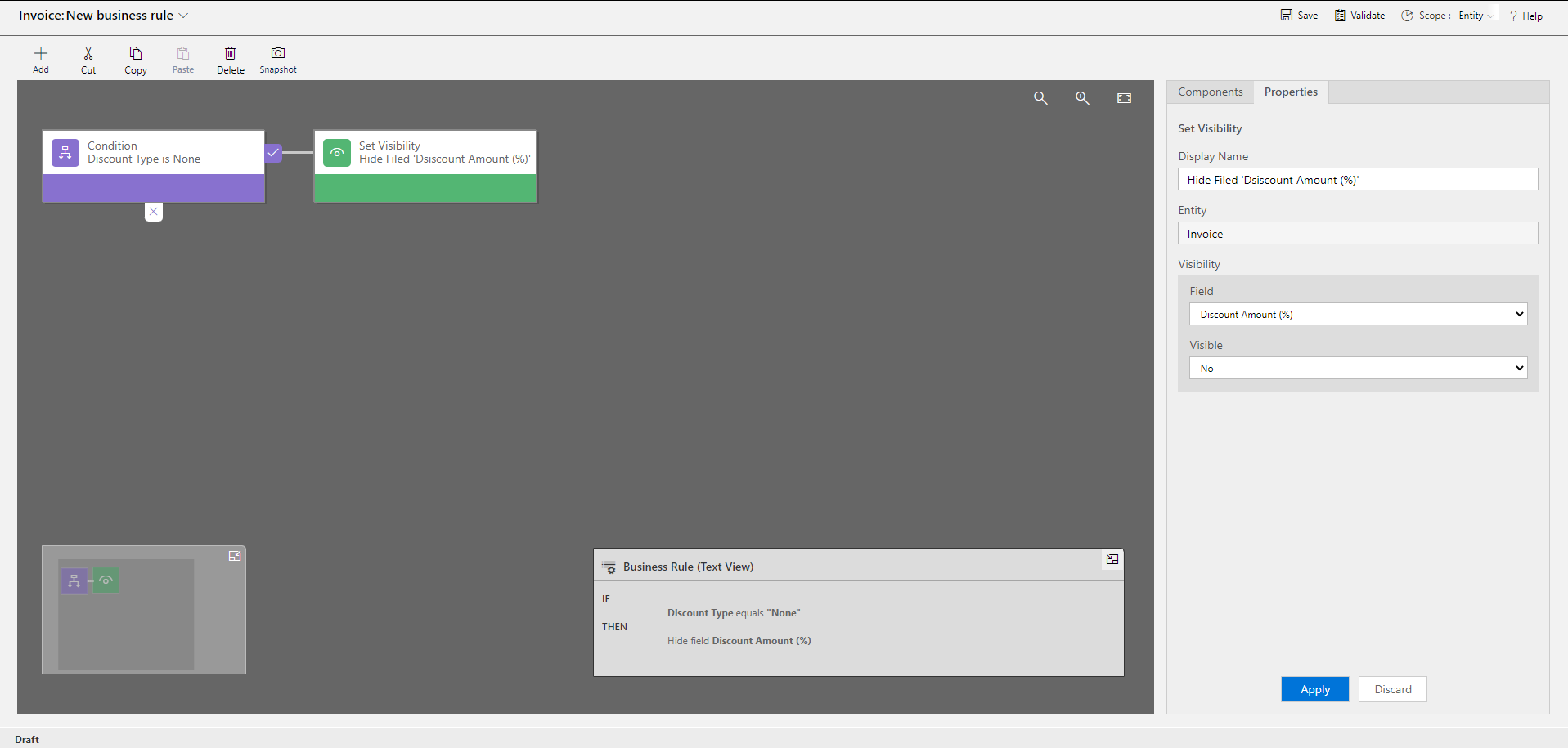Select the Cut tool in the toolbar
The width and height of the screenshot is (1568, 748).
pyautogui.click(x=88, y=59)
